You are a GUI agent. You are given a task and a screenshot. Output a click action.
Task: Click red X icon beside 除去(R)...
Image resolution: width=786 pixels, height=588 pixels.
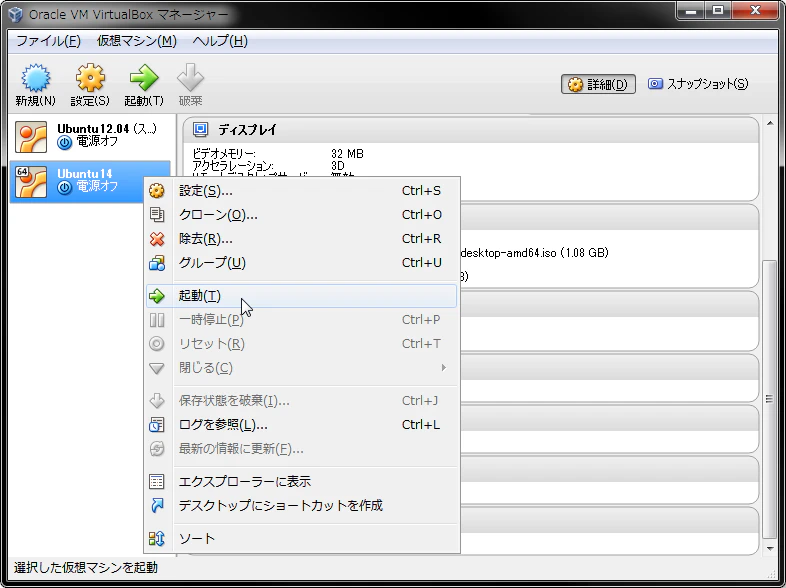coord(157,239)
